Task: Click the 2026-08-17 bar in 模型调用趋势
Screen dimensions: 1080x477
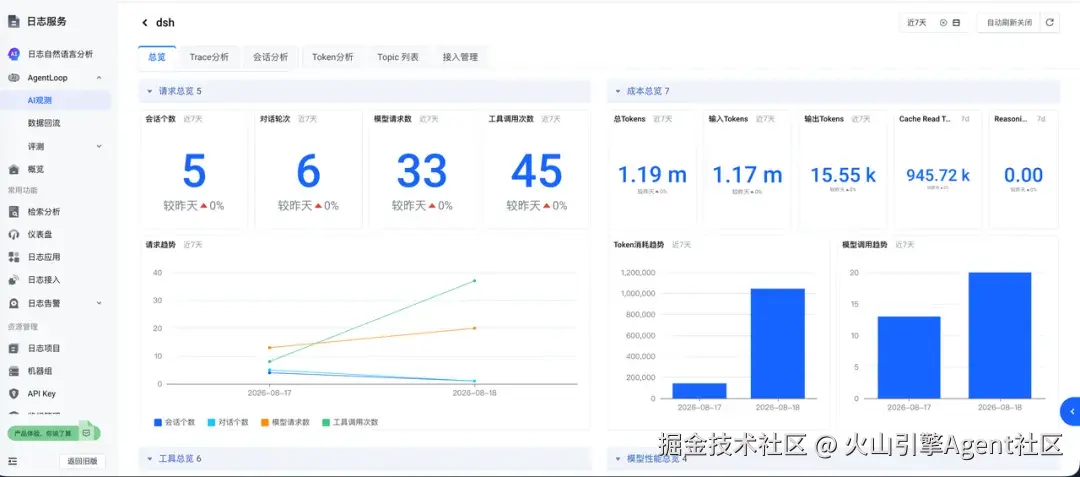Action: pyautogui.click(x=908, y=357)
